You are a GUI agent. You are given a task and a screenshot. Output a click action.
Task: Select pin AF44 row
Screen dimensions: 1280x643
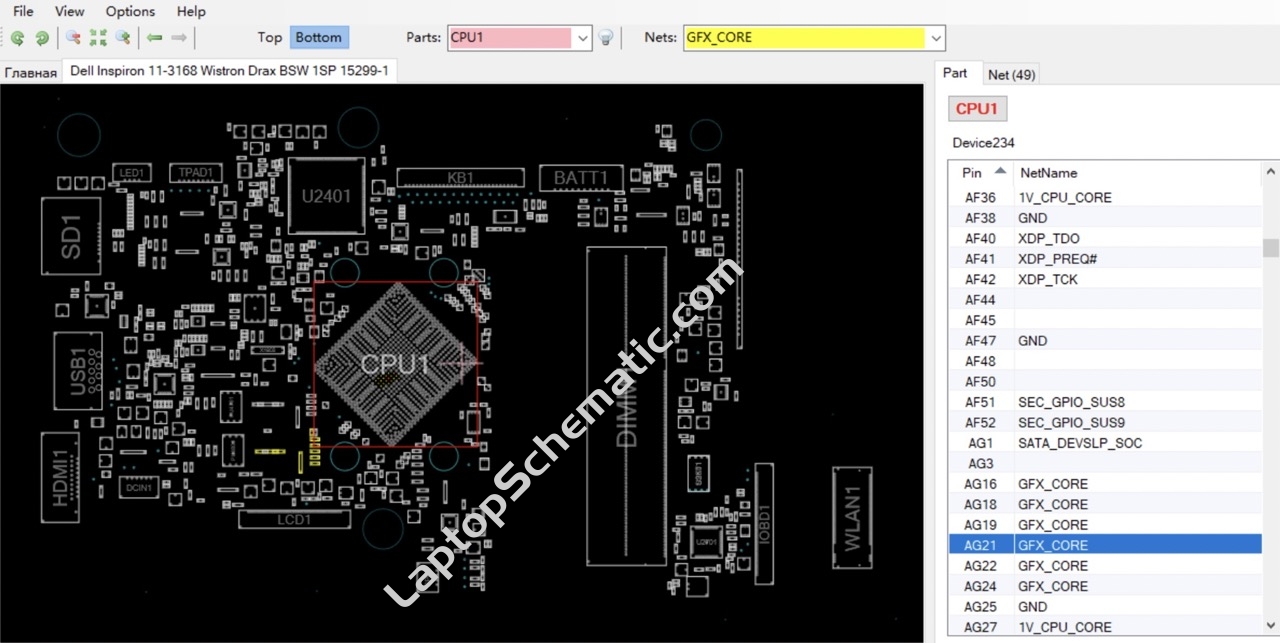[x=1105, y=300]
